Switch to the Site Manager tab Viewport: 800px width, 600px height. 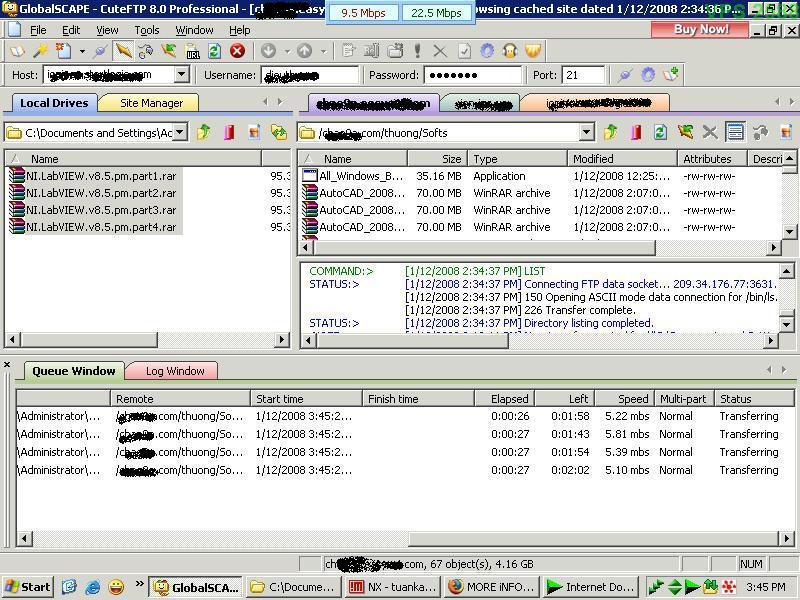pyautogui.click(x=151, y=103)
